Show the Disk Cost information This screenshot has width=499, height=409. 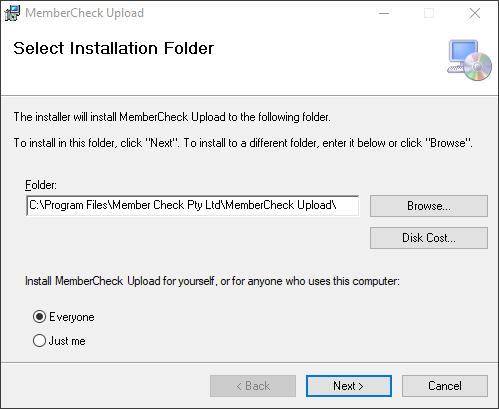coord(429,238)
